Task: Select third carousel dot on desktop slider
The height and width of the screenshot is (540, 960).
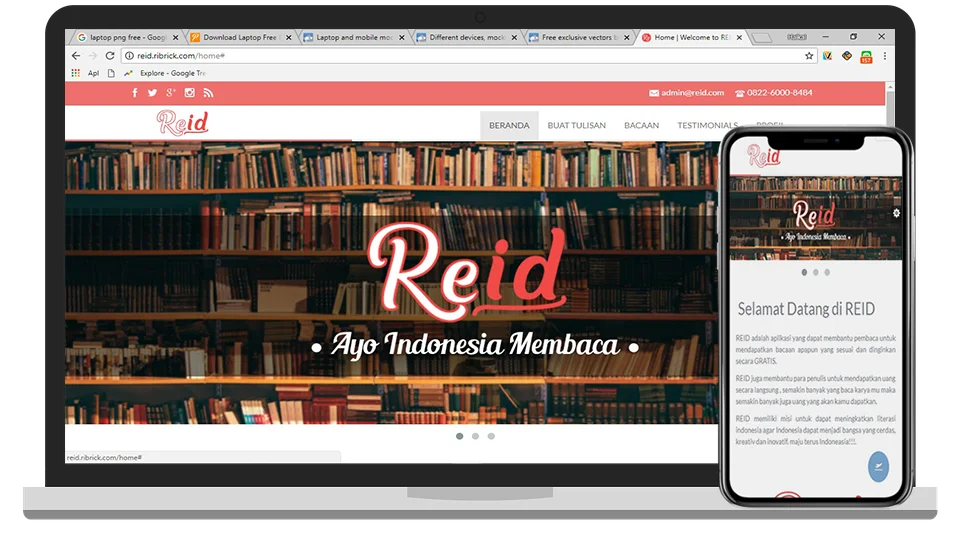Action: (491, 436)
